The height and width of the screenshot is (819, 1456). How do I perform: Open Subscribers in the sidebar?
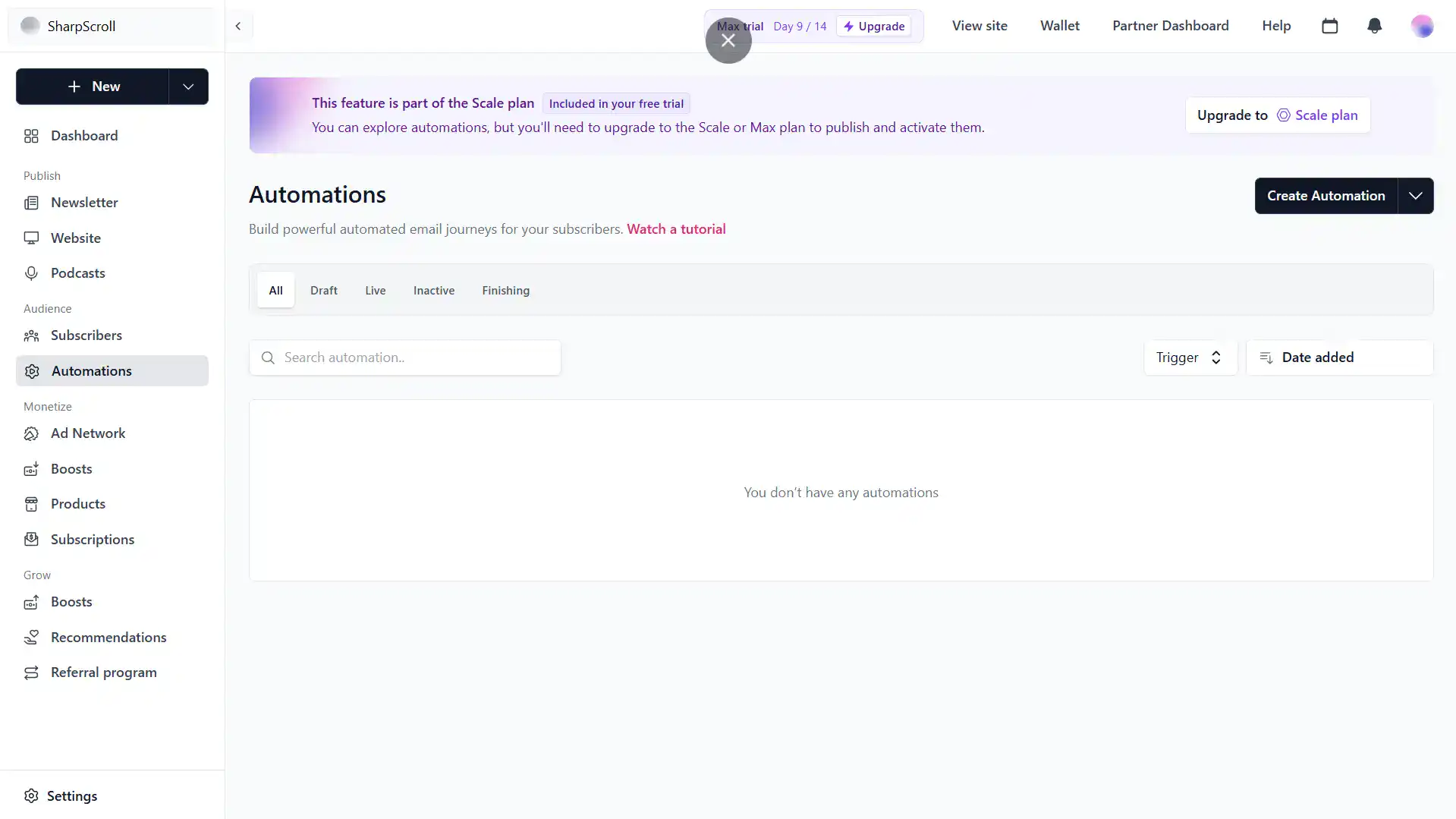click(112, 335)
